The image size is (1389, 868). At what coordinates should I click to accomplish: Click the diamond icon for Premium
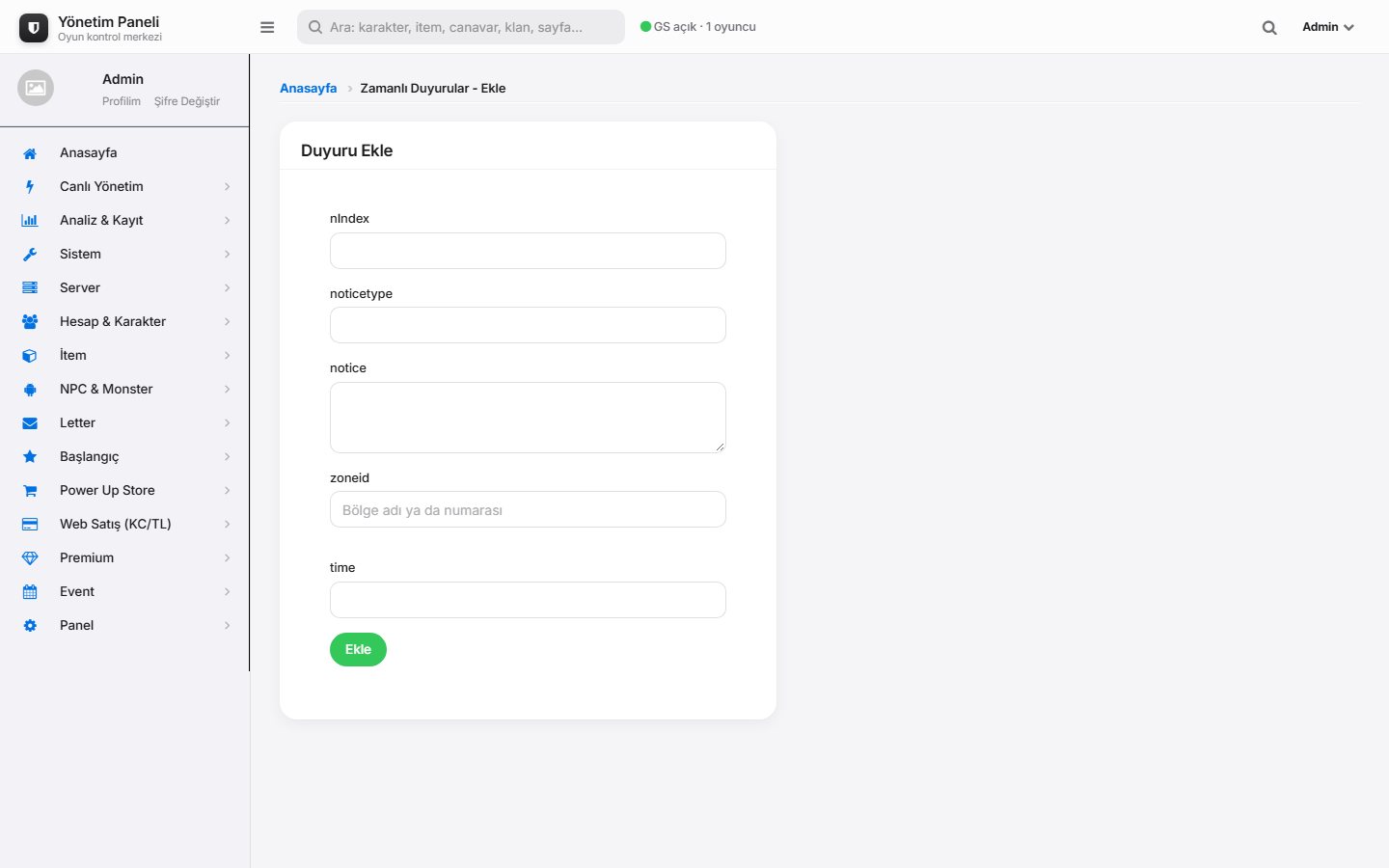point(30,558)
